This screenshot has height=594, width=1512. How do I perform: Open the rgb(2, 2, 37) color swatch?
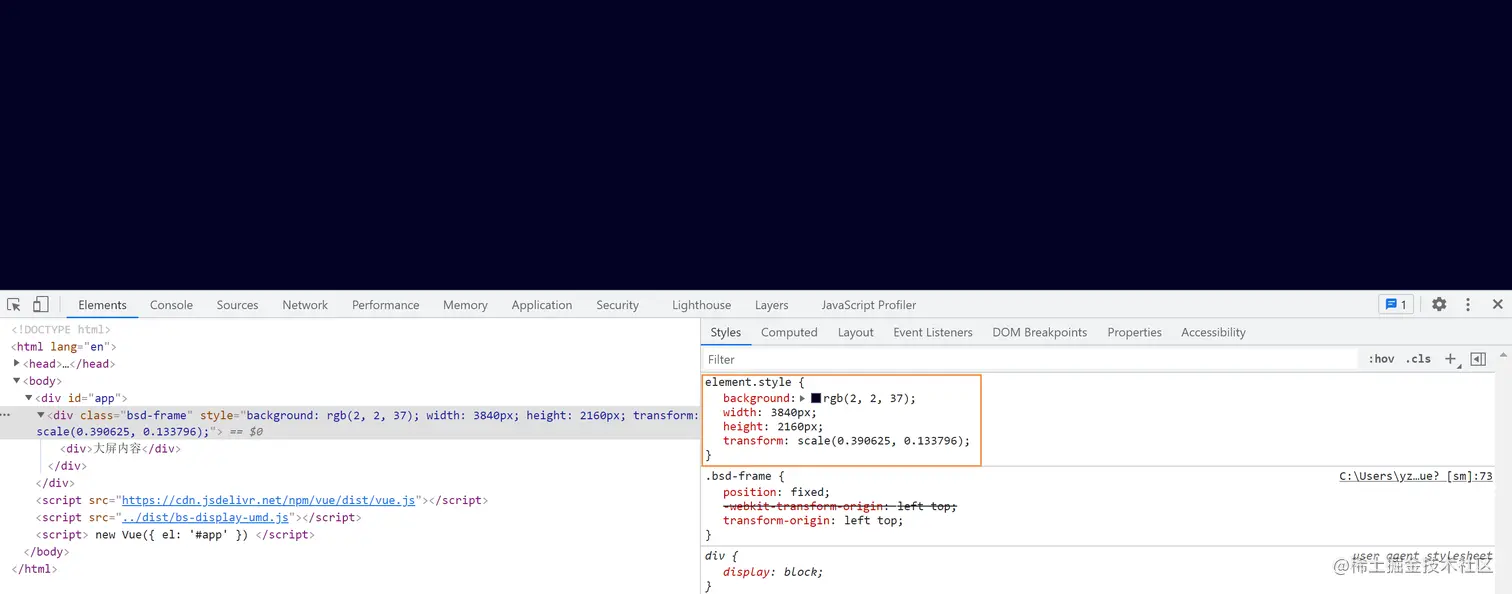point(815,398)
